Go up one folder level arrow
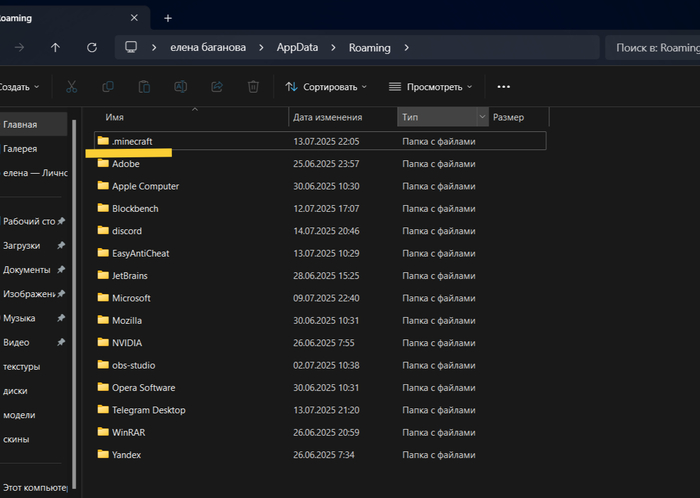 coord(55,47)
